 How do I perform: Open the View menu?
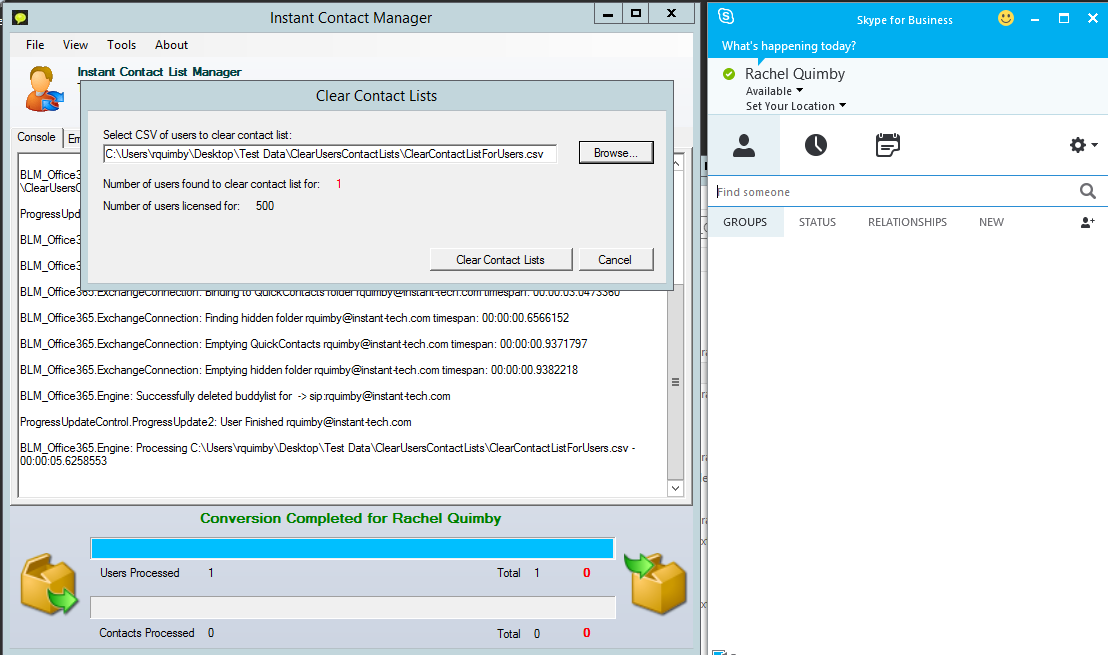pos(75,45)
